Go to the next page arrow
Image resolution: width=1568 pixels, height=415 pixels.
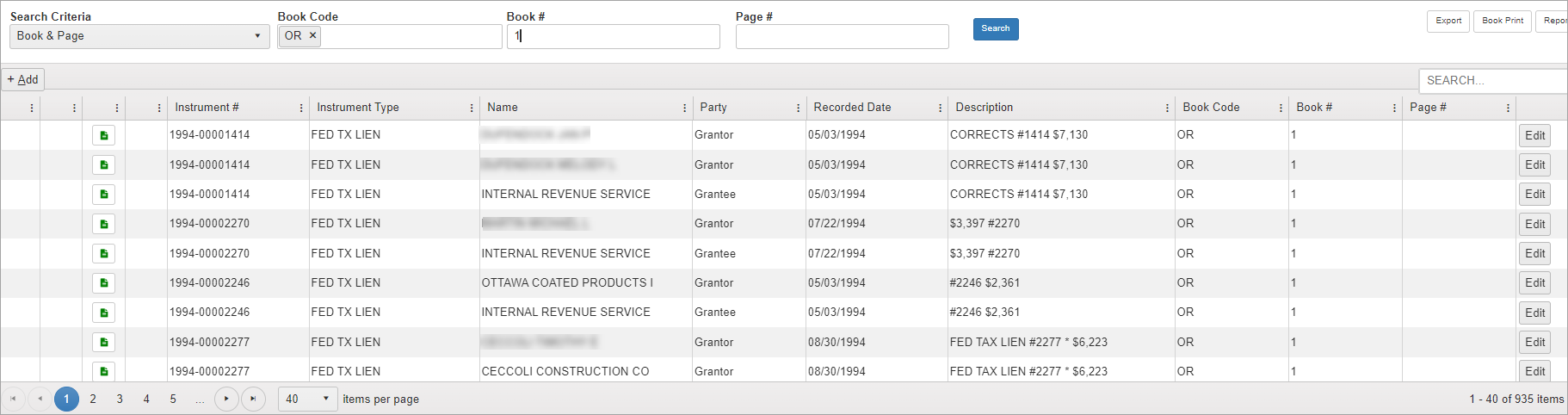pos(226,399)
